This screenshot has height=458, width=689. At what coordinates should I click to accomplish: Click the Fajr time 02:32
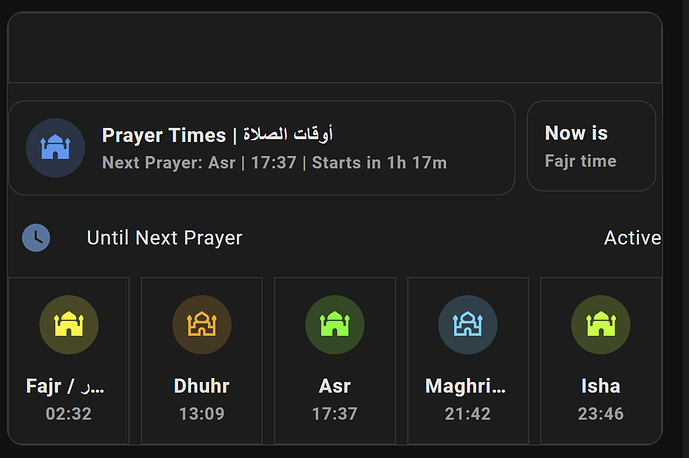[68, 413]
